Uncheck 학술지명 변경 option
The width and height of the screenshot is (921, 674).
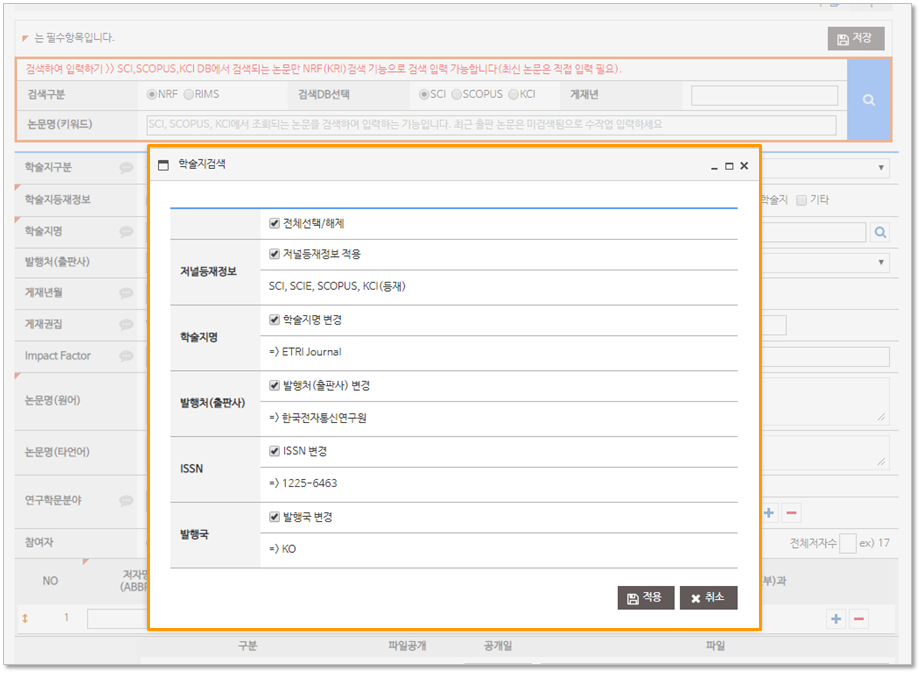275,320
